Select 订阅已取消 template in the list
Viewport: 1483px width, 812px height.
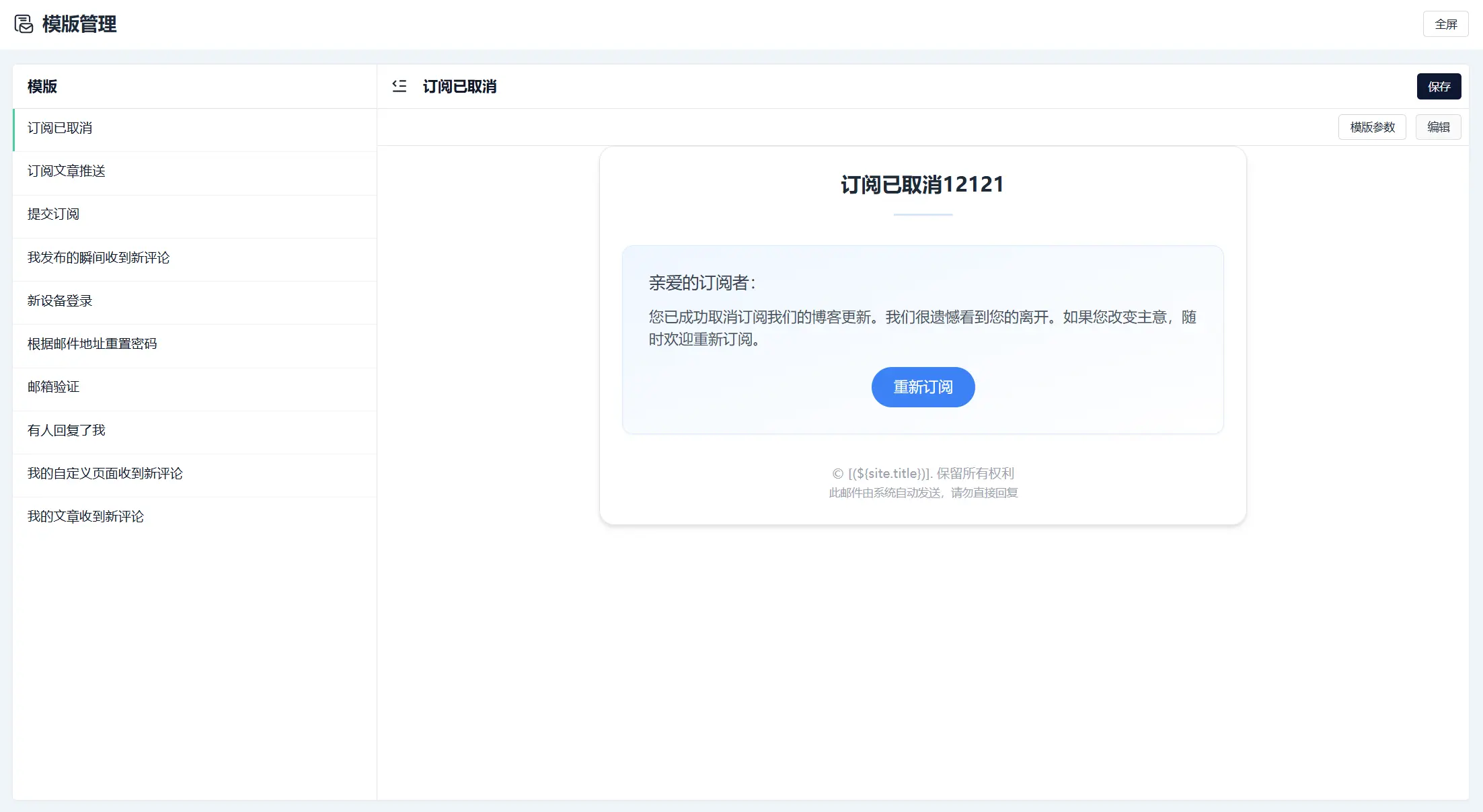coord(195,128)
